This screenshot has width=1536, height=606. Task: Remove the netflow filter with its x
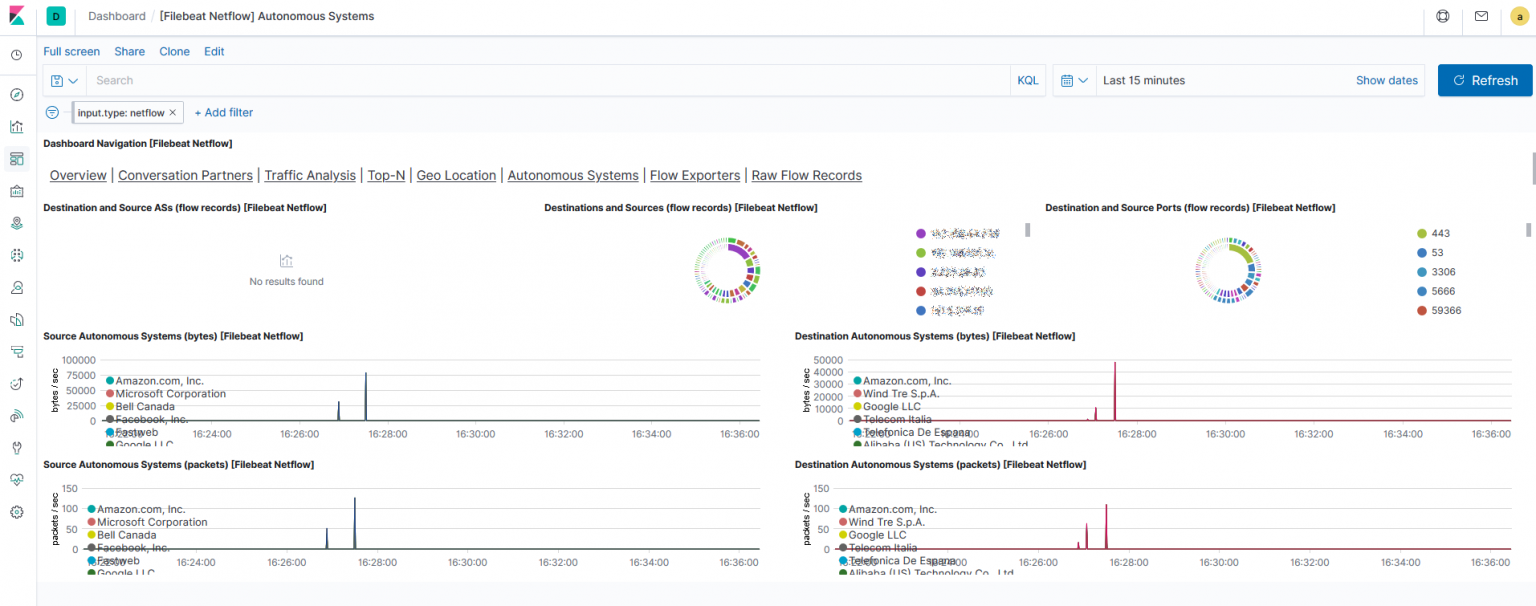pyautogui.click(x=170, y=112)
